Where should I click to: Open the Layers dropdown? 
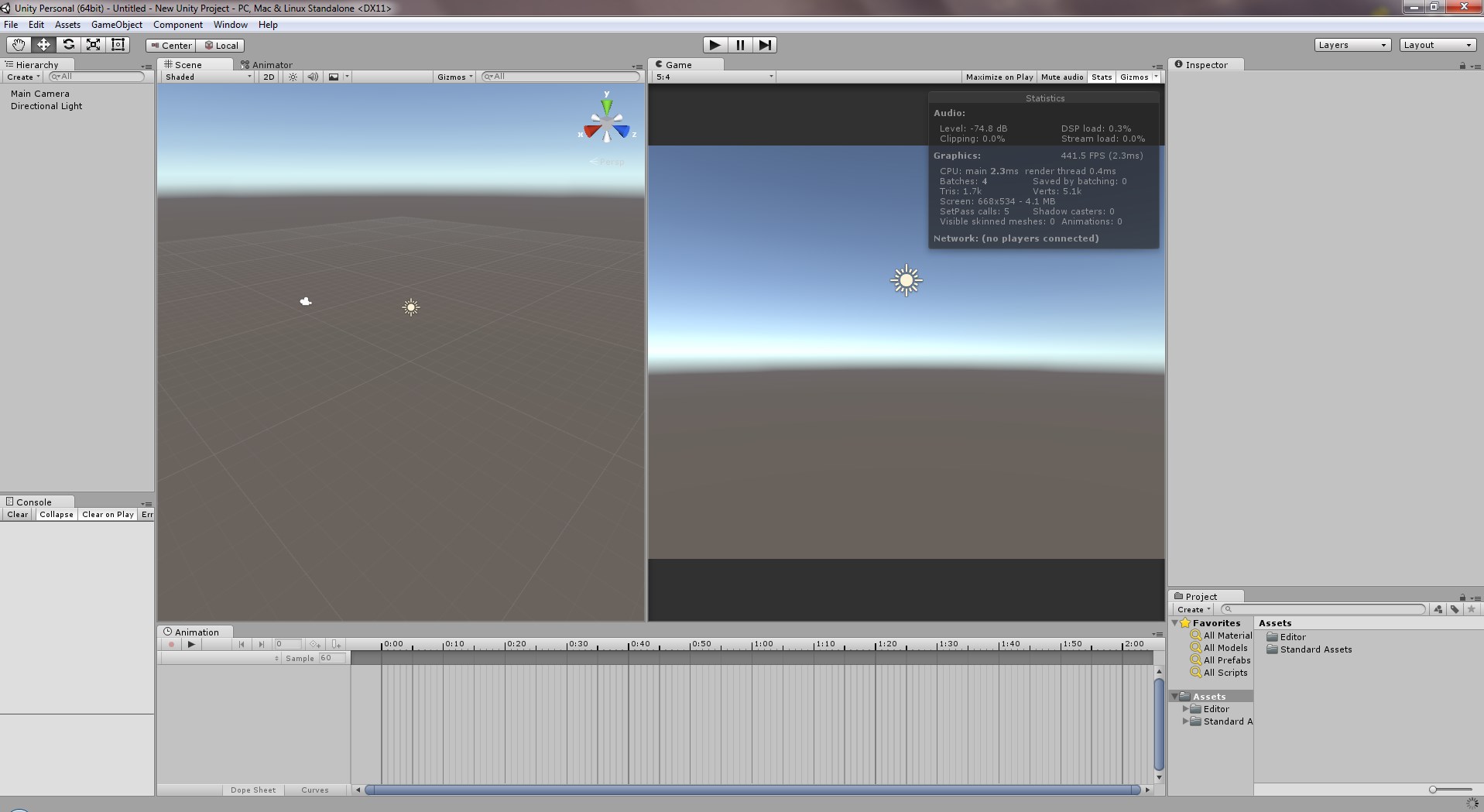(x=1352, y=45)
